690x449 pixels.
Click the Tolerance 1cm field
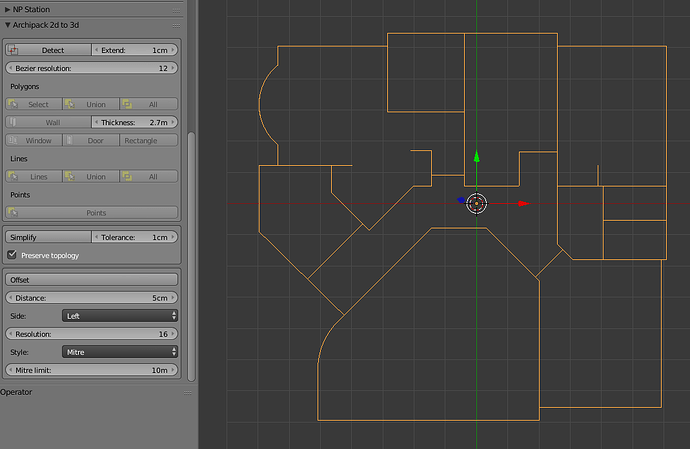(x=135, y=237)
